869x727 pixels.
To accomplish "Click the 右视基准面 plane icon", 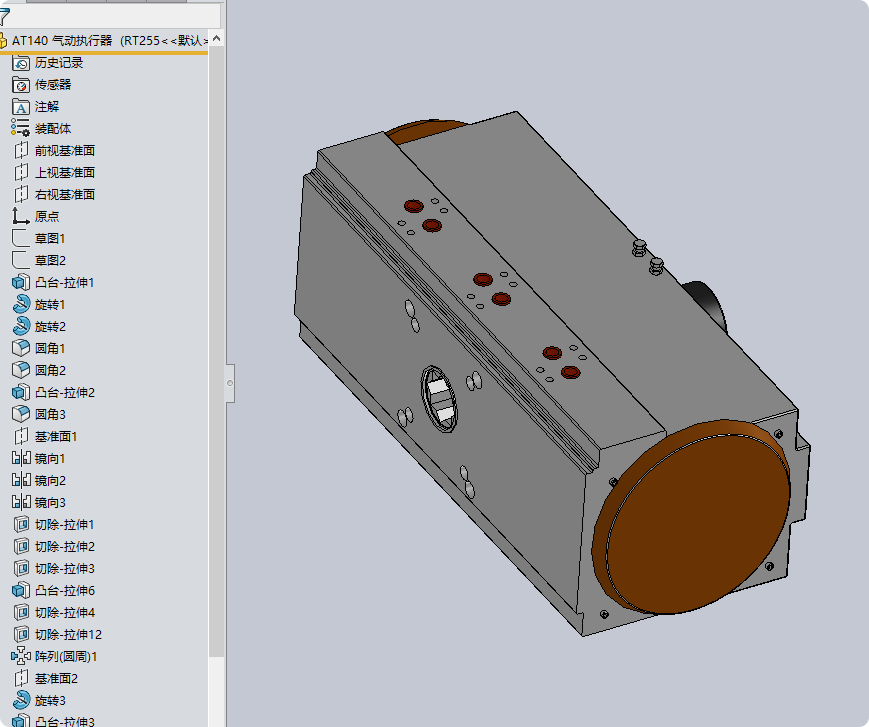I will [21, 194].
